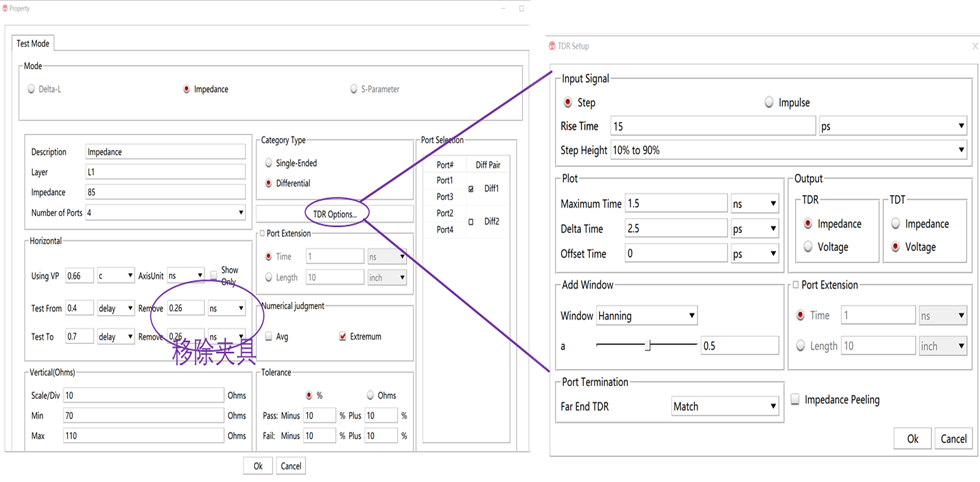Image resolution: width=980 pixels, height=482 pixels.
Task: Click Cancel in the Property window
Action: pos(291,466)
